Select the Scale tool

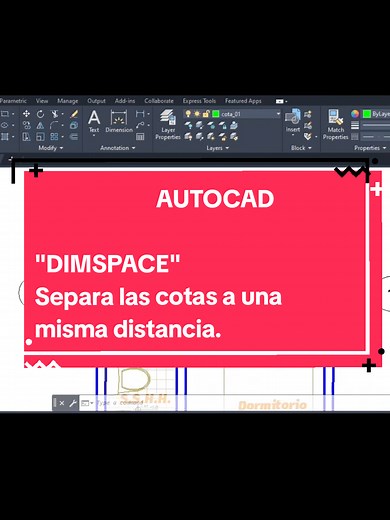pos(40,136)
